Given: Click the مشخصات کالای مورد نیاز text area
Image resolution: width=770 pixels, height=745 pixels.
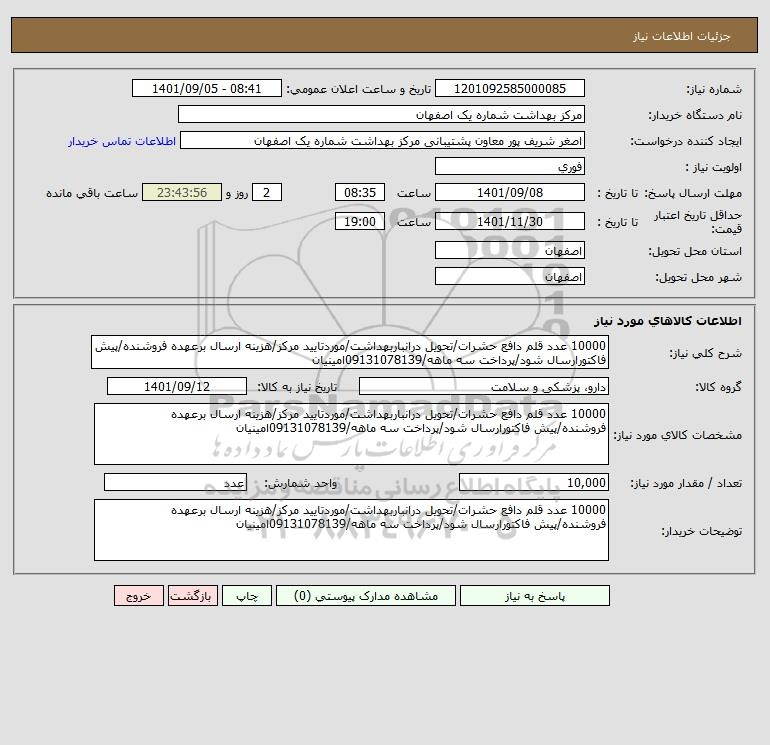Looking at the screenshot, I should 351,434.
